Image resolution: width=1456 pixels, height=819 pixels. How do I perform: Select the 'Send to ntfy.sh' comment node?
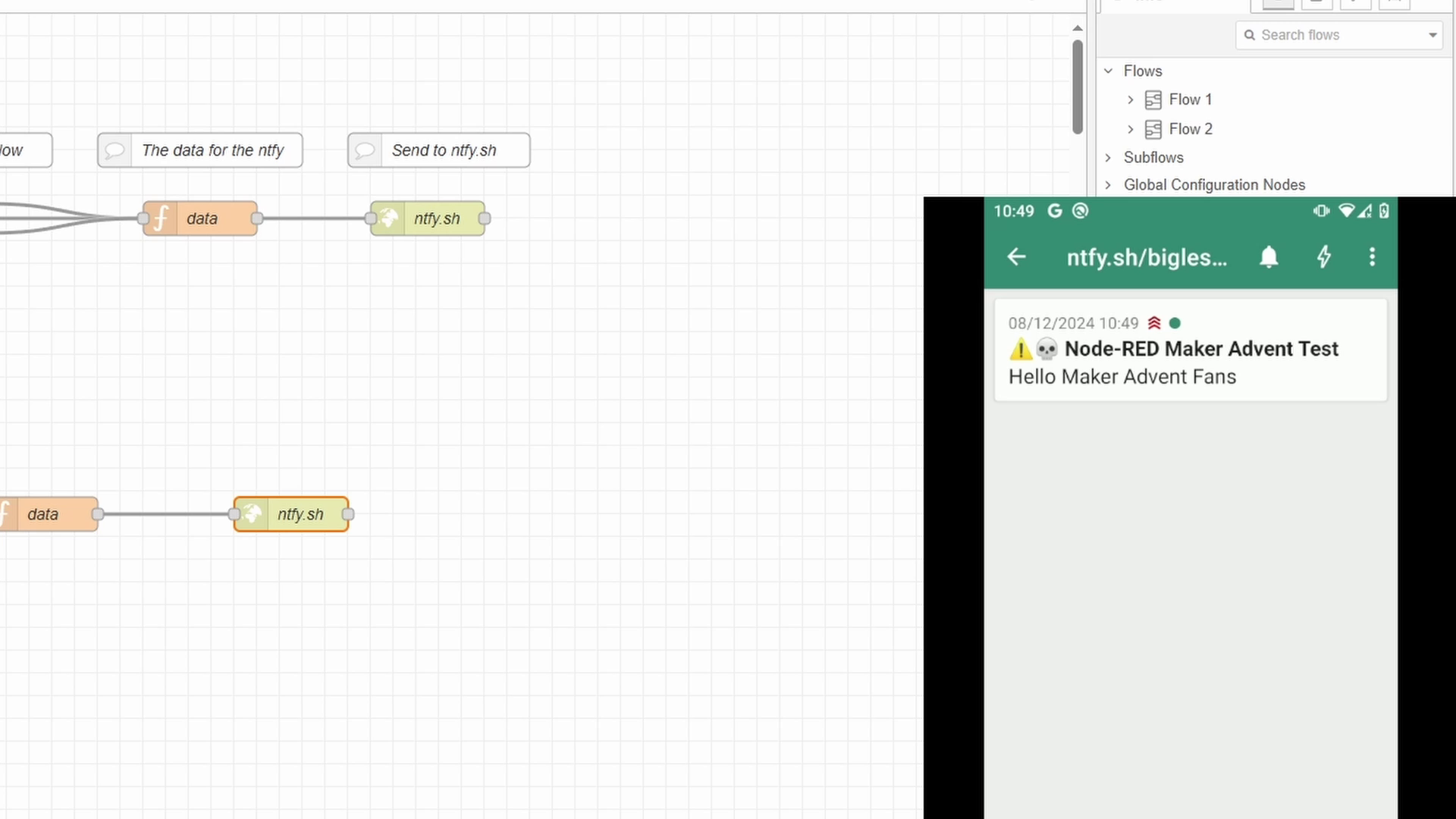point(439,150)
